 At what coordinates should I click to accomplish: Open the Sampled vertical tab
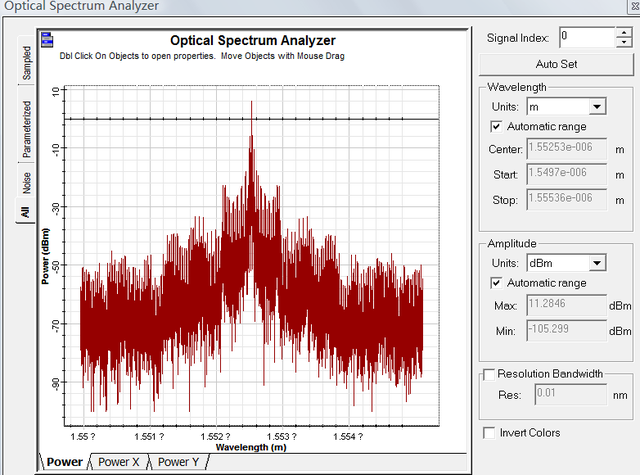click(27, 62)
